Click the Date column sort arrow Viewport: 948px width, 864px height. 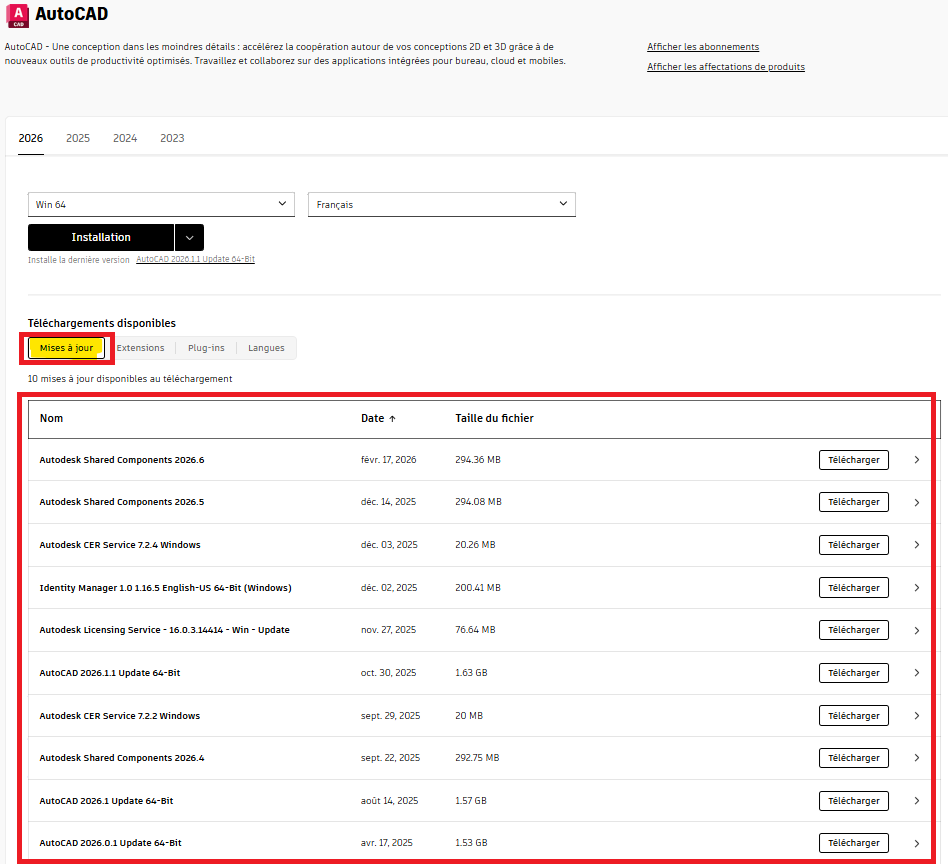tap(392, 419)
